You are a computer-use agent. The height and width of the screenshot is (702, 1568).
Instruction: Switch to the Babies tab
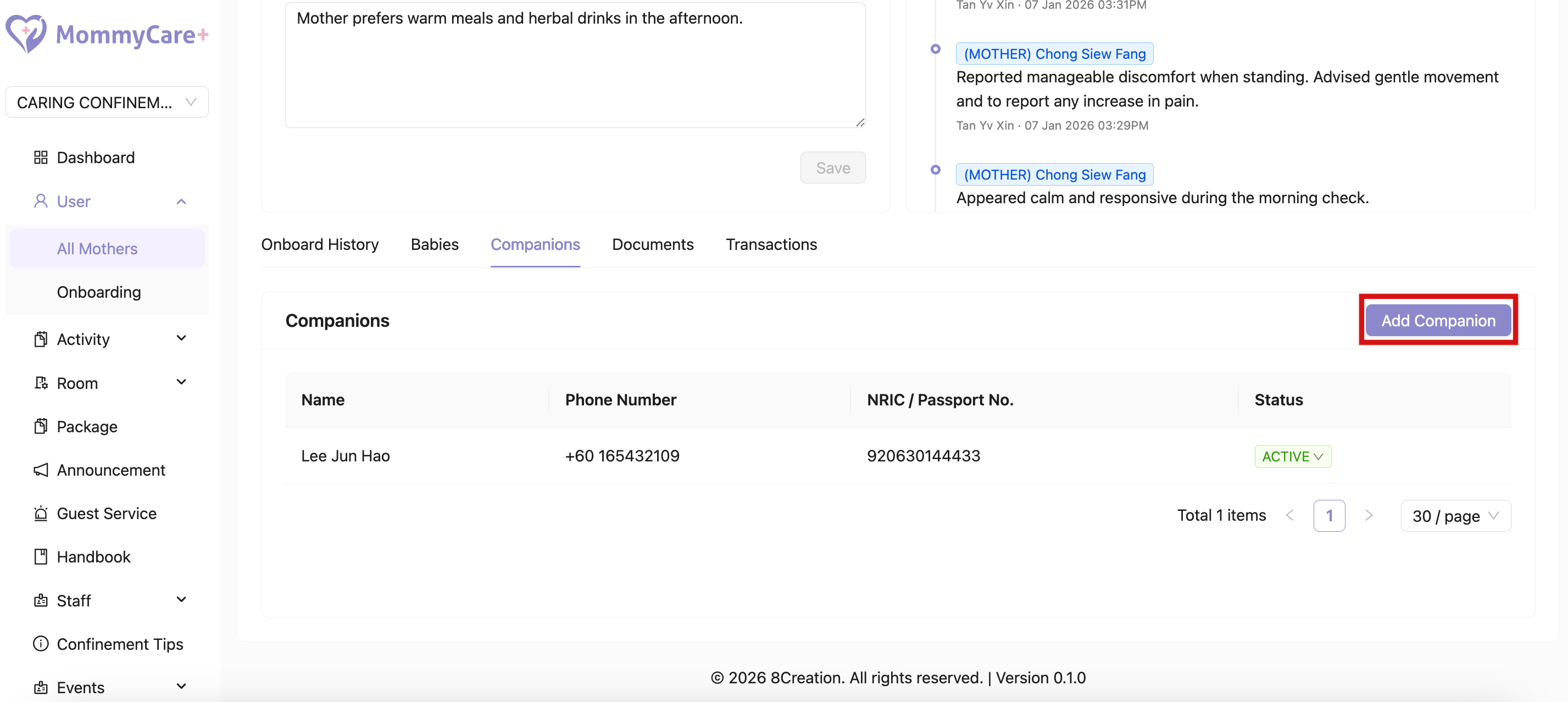434,244
